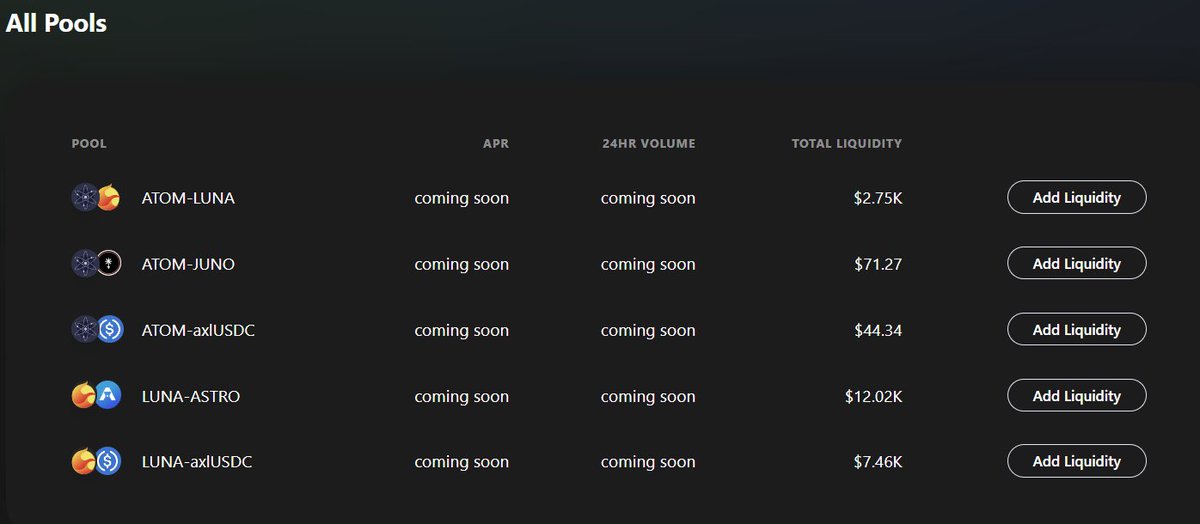Click the ATOM-axlUSDC pool token pair icon
Image resolution: width=1200 pixels, height=524 pixels.
click(x=96, y=330)
